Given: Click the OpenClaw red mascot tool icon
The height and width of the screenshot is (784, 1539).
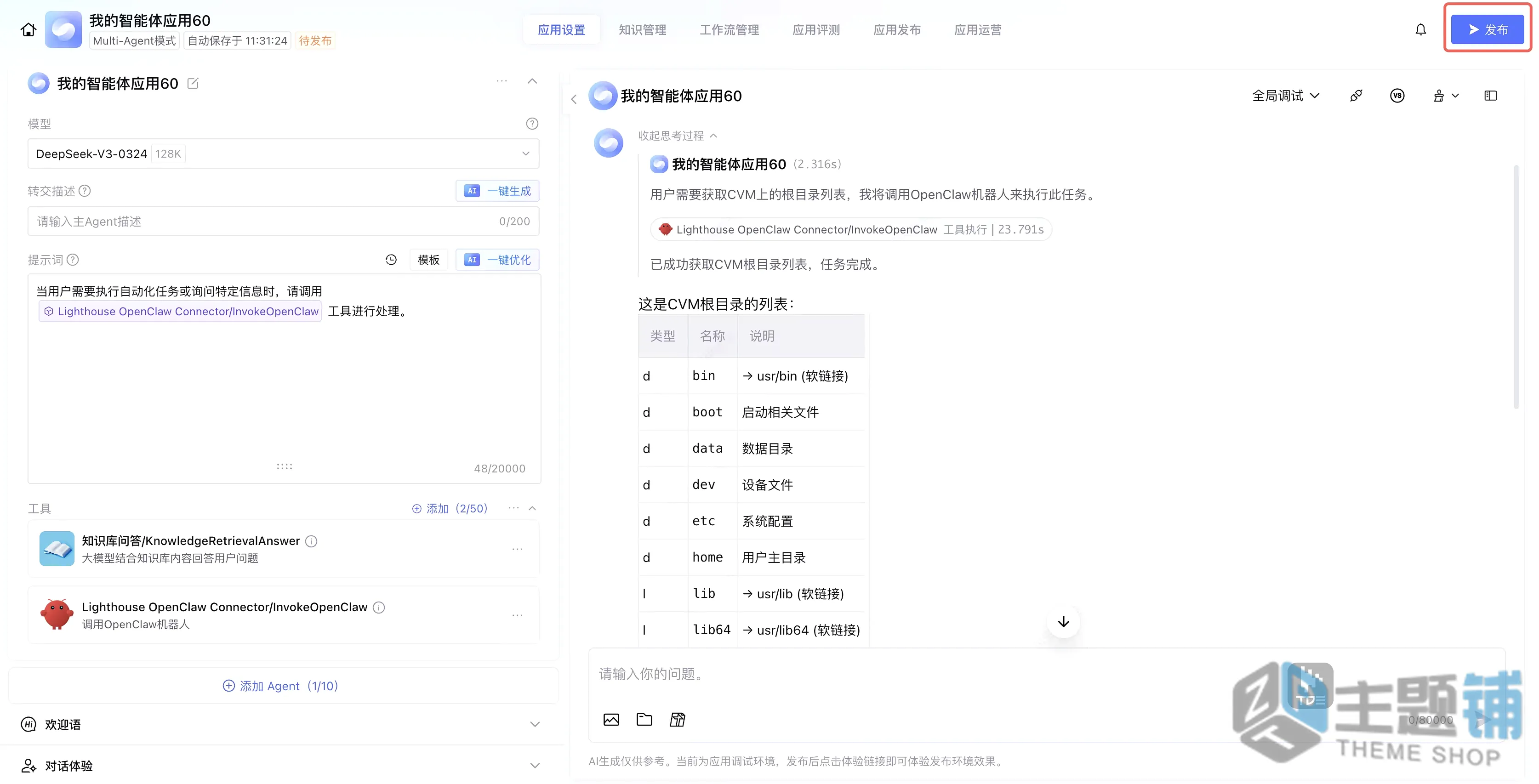Looking at the screenshot, I should 57,614.
